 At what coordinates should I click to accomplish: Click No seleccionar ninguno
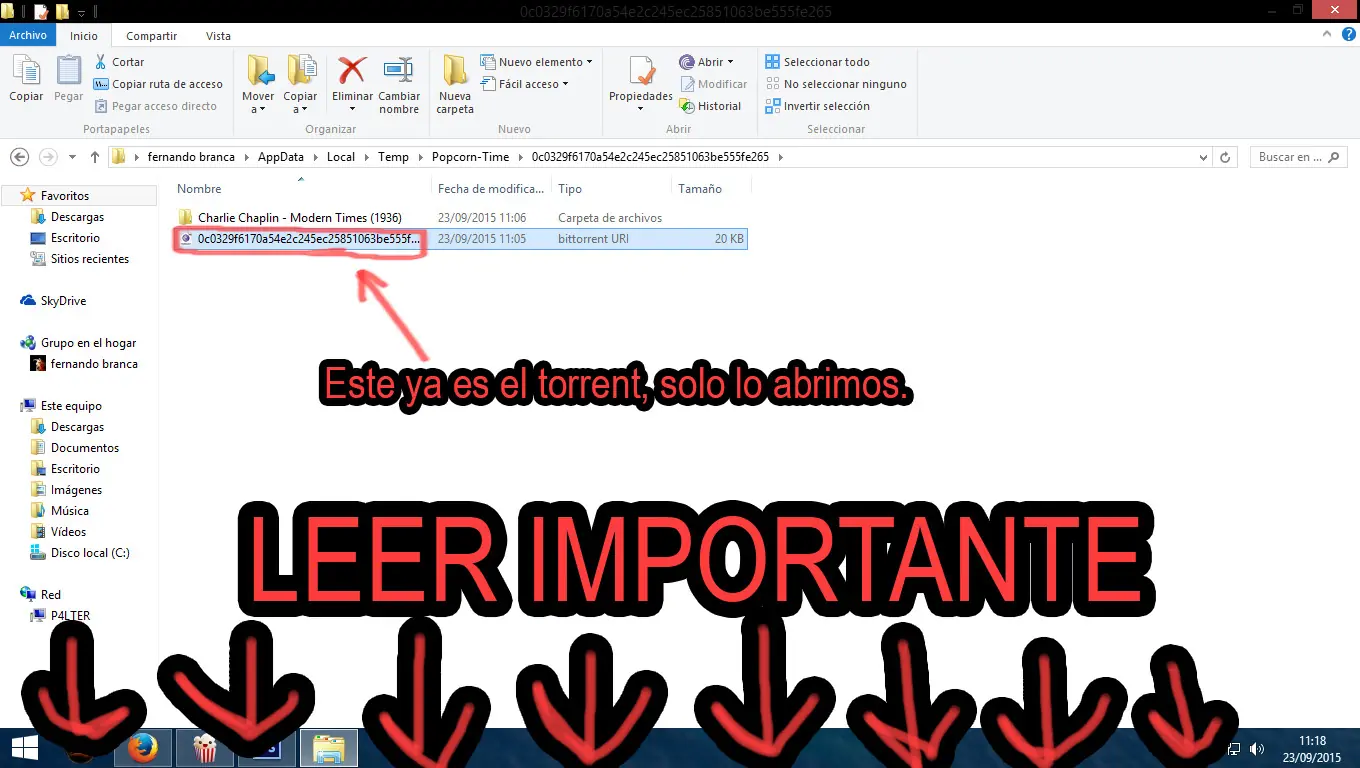[x=836, y=84]
